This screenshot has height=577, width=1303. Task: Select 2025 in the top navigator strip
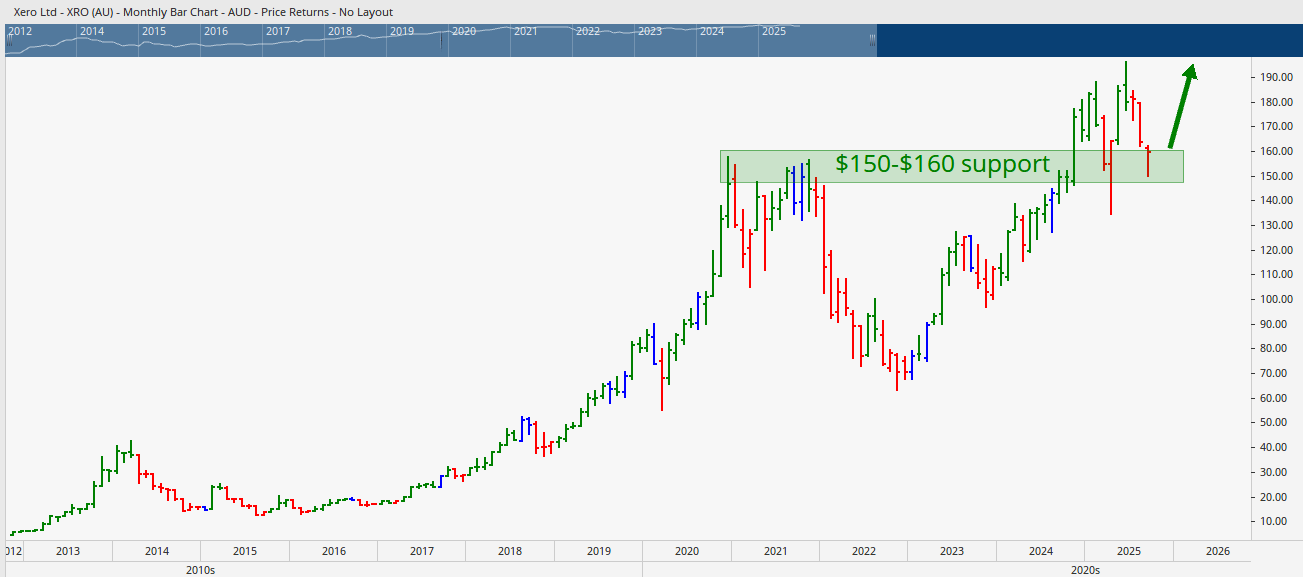coord(774,31)
